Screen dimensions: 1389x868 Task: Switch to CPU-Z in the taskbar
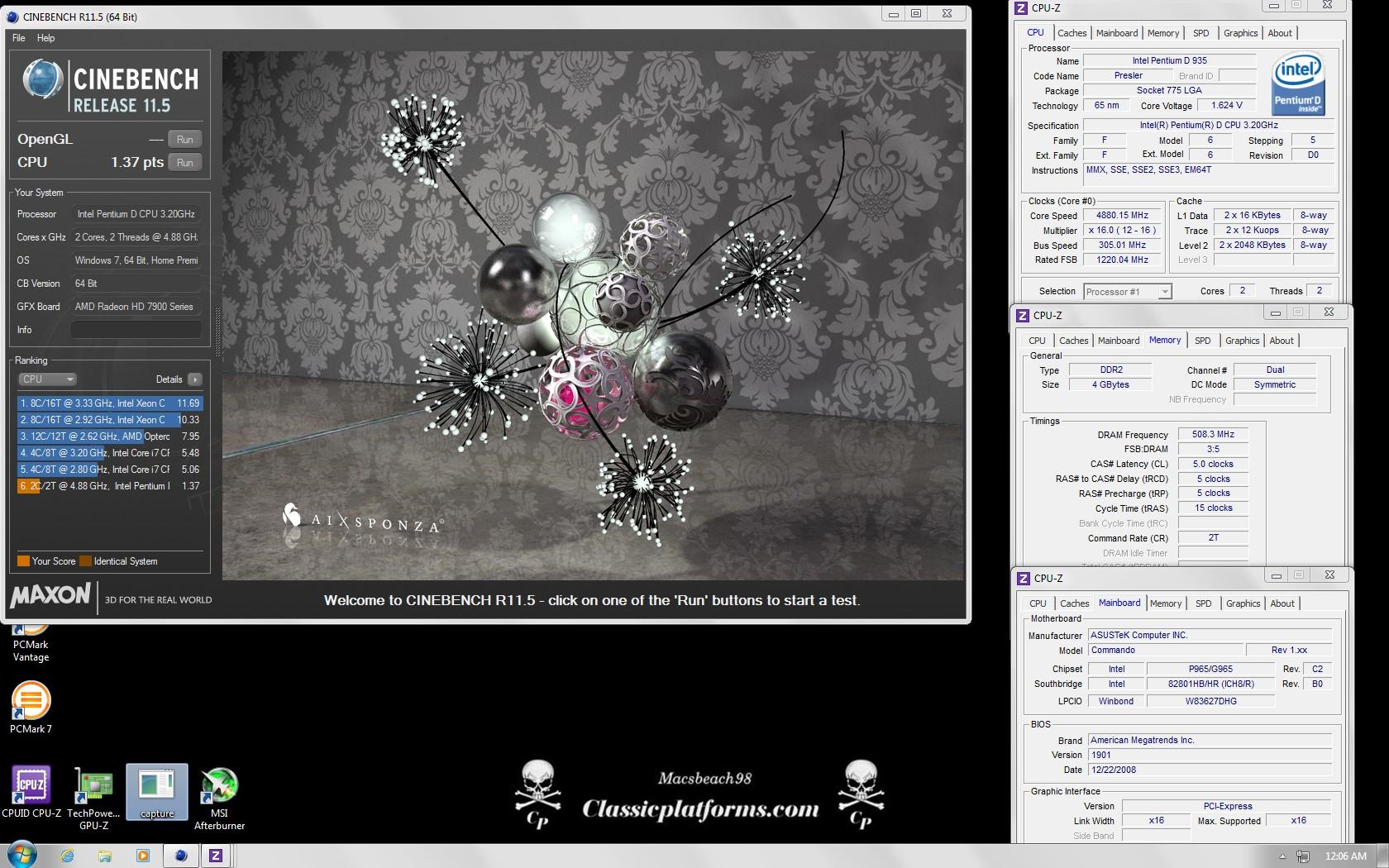coord(217,856)
